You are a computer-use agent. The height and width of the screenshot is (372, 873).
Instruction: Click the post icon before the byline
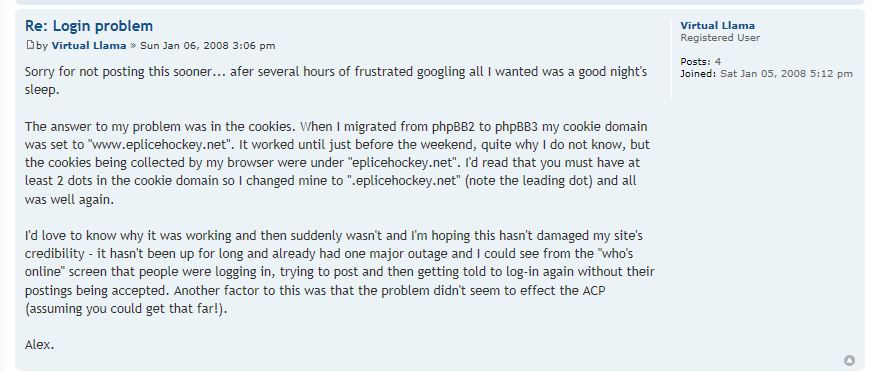coord(30,45)
